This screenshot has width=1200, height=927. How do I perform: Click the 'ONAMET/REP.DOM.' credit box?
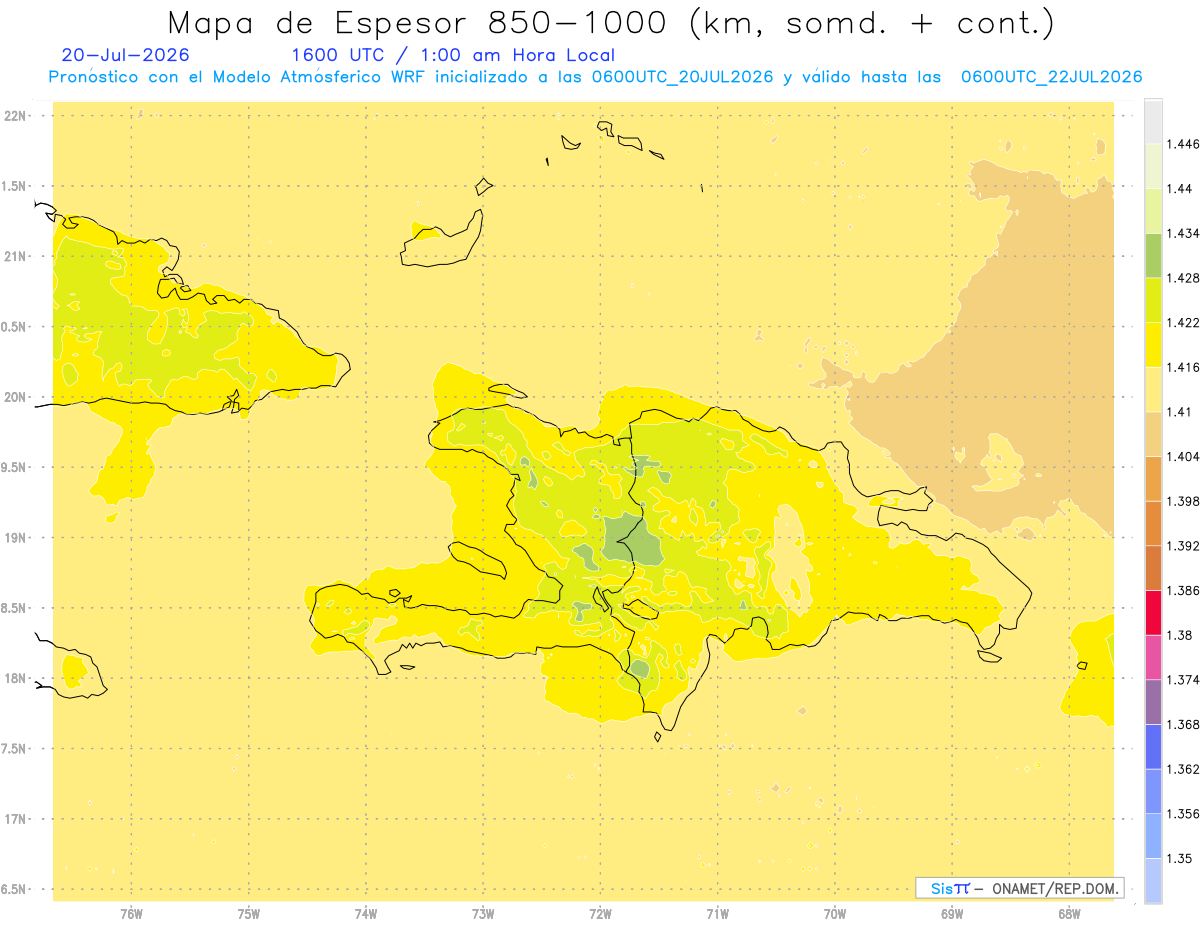point(1020,888)
